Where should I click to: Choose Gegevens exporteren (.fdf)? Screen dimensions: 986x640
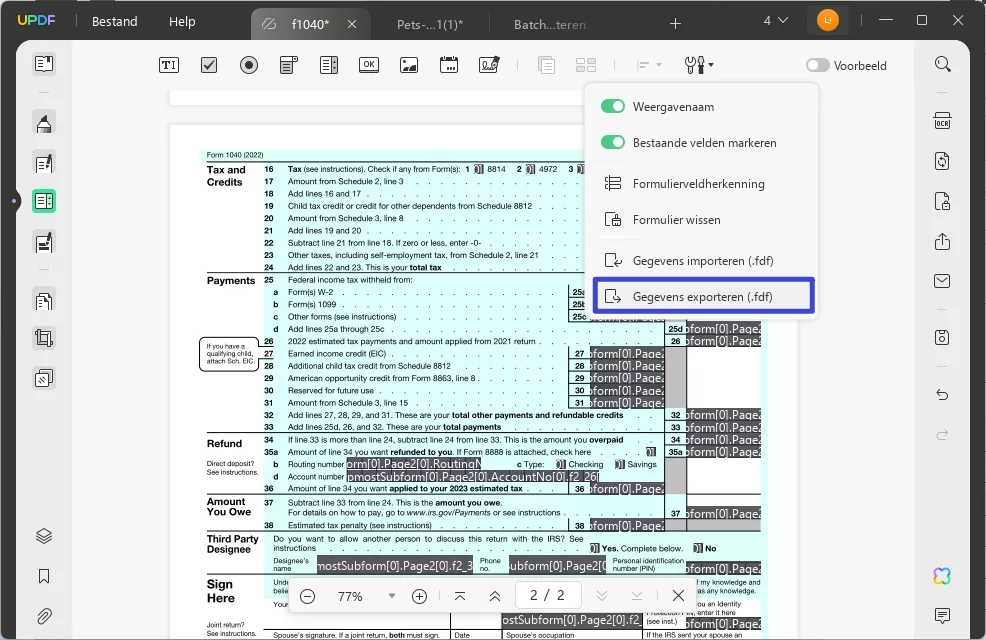(704, 296)
